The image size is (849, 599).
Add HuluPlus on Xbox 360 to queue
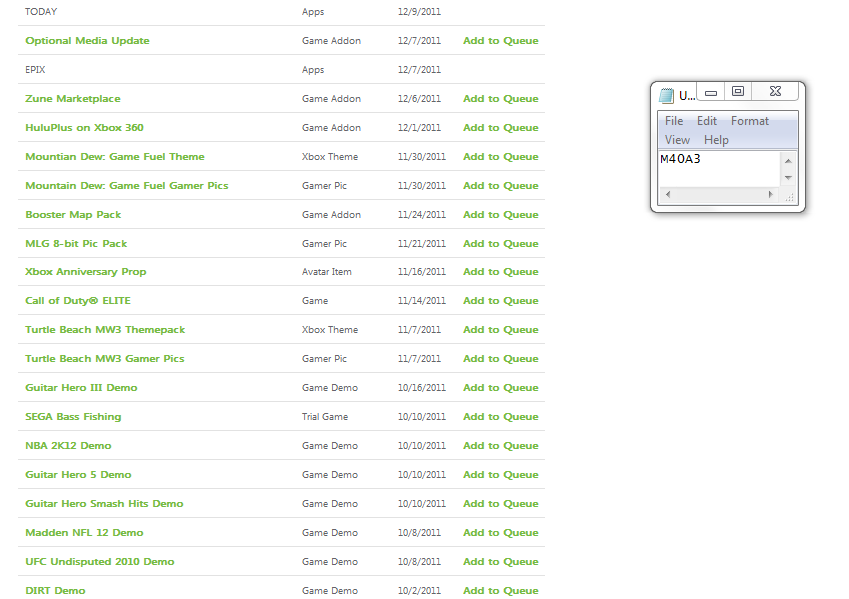pos(501,128)
